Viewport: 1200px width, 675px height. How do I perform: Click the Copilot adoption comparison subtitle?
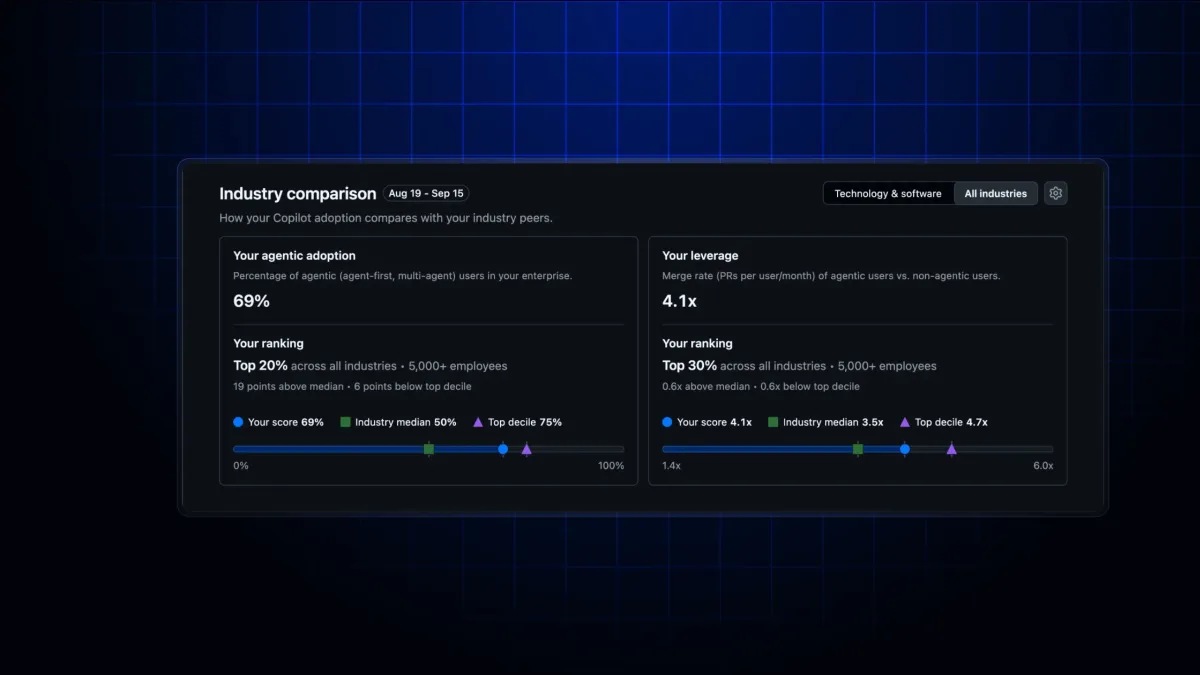(x=386, y=218)
